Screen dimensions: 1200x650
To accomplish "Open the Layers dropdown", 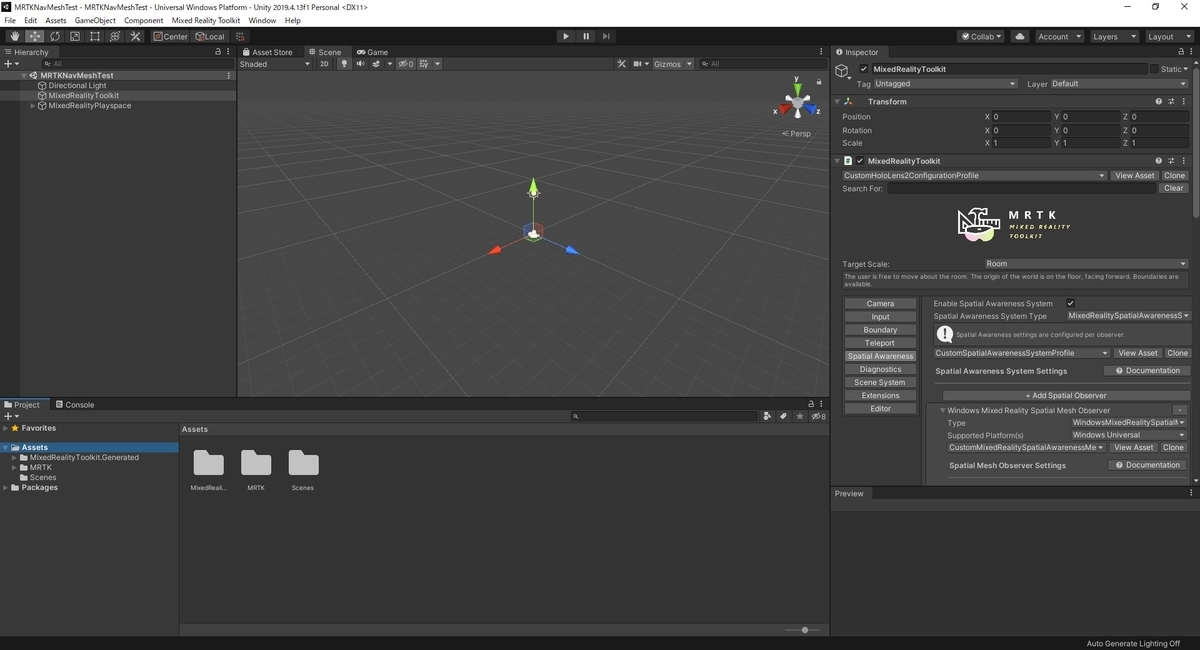I will [1114, 36].
